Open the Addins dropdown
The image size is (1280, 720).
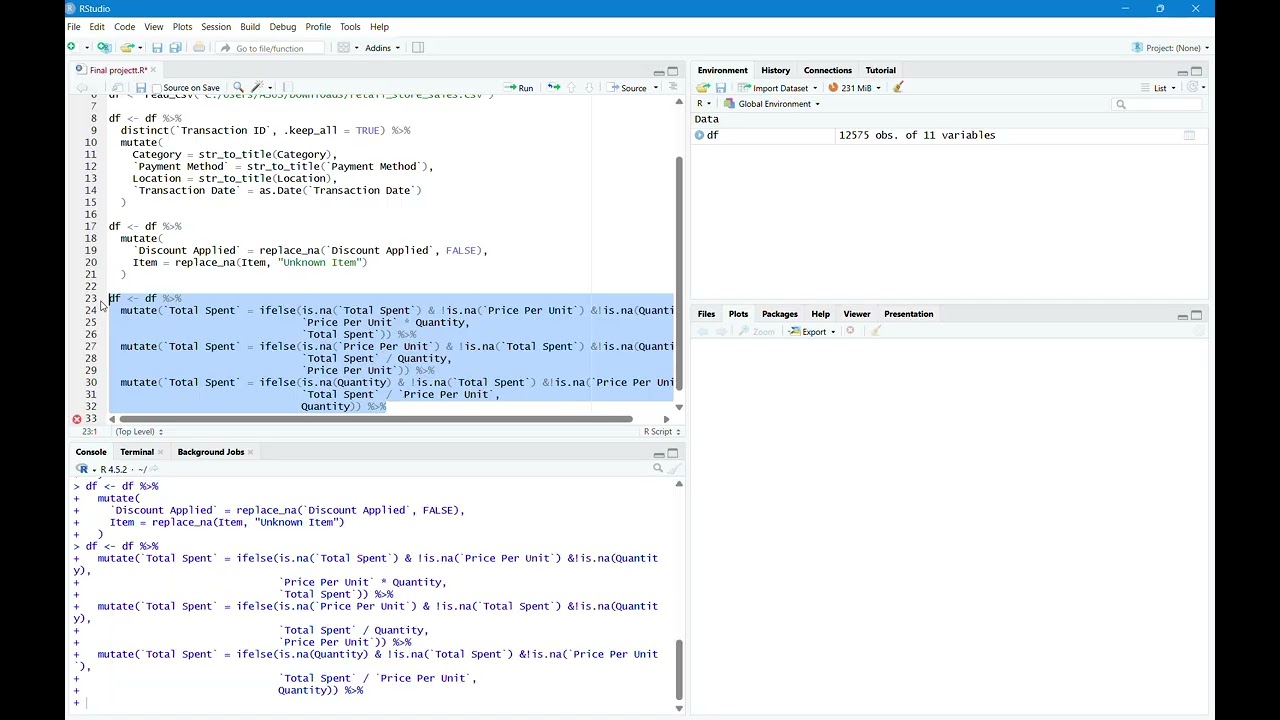coord(382,48)
